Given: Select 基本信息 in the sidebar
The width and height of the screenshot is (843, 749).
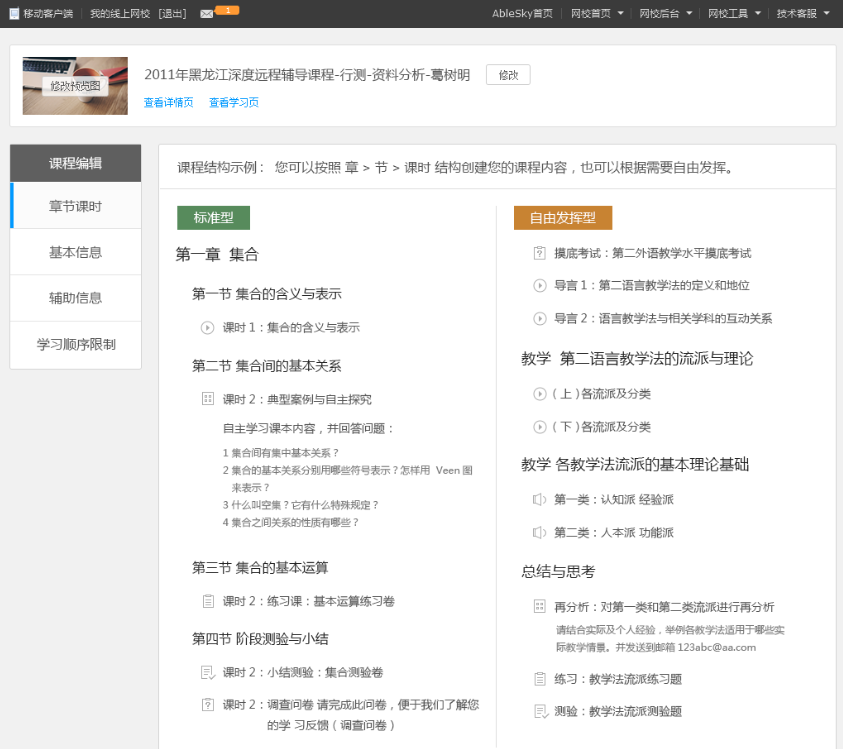Looking at the screenshot, I should [76, 252].
